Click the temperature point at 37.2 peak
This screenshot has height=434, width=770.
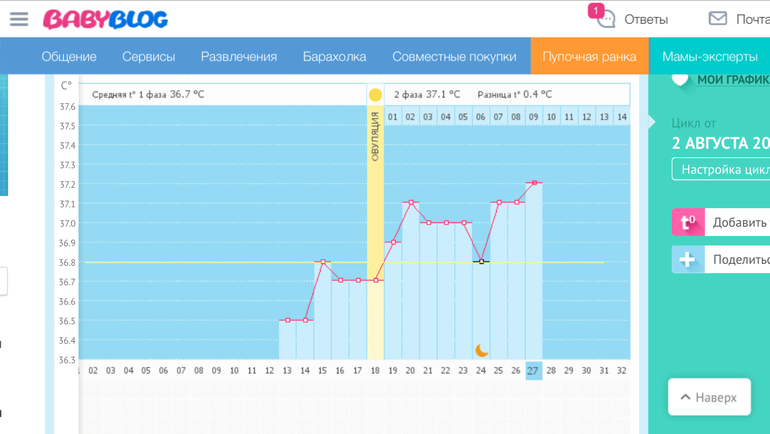(534, 183)
